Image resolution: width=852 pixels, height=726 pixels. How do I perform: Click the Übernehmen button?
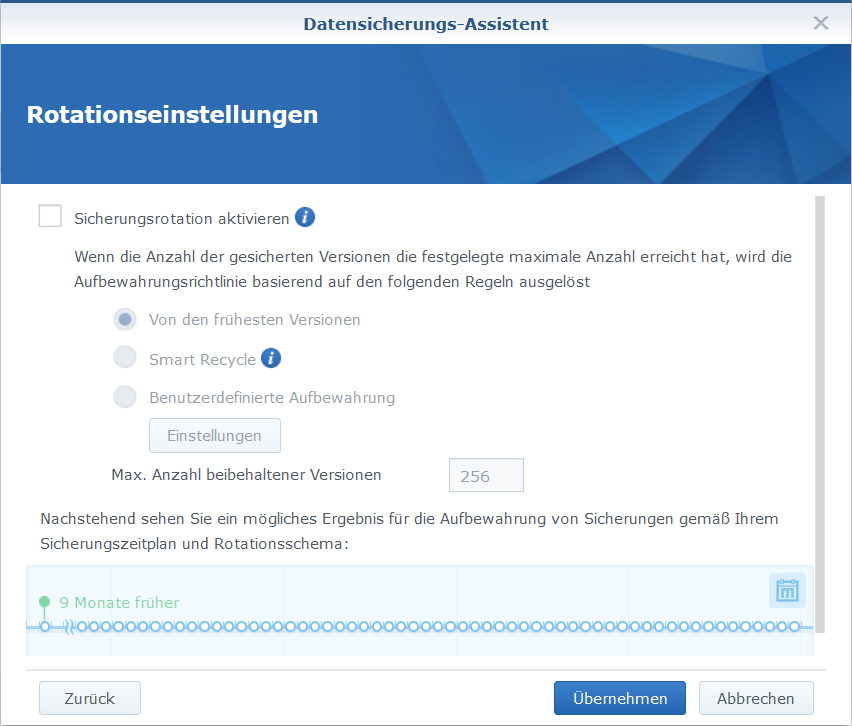pos(619,698)
